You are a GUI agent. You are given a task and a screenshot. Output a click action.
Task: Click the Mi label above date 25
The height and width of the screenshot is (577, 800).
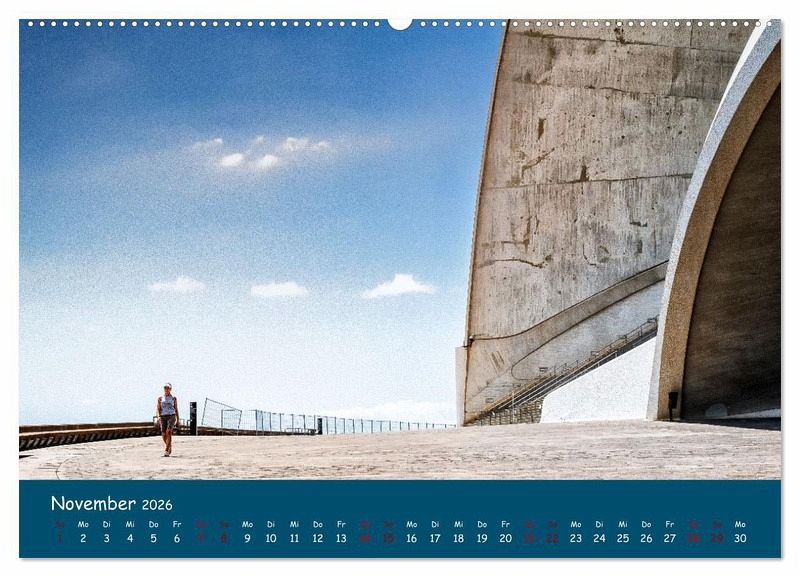click(x=623, y=524)
